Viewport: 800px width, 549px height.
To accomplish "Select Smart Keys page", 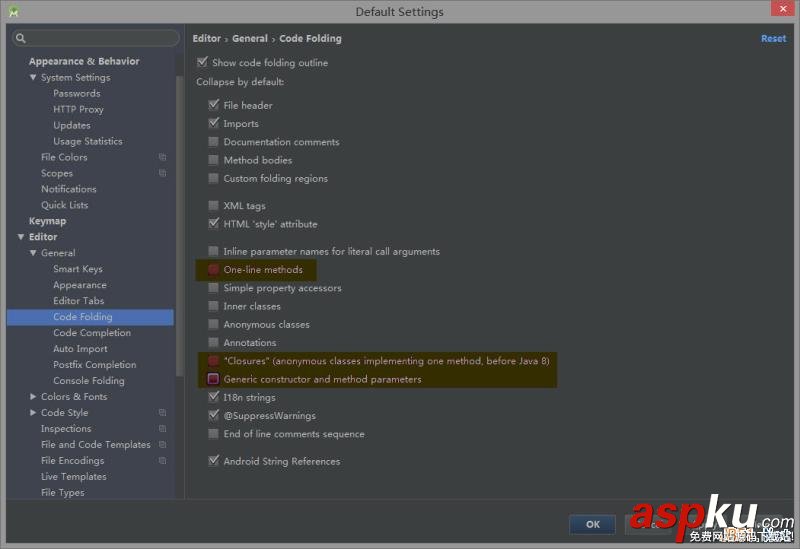I will click(x=78, y=269).
